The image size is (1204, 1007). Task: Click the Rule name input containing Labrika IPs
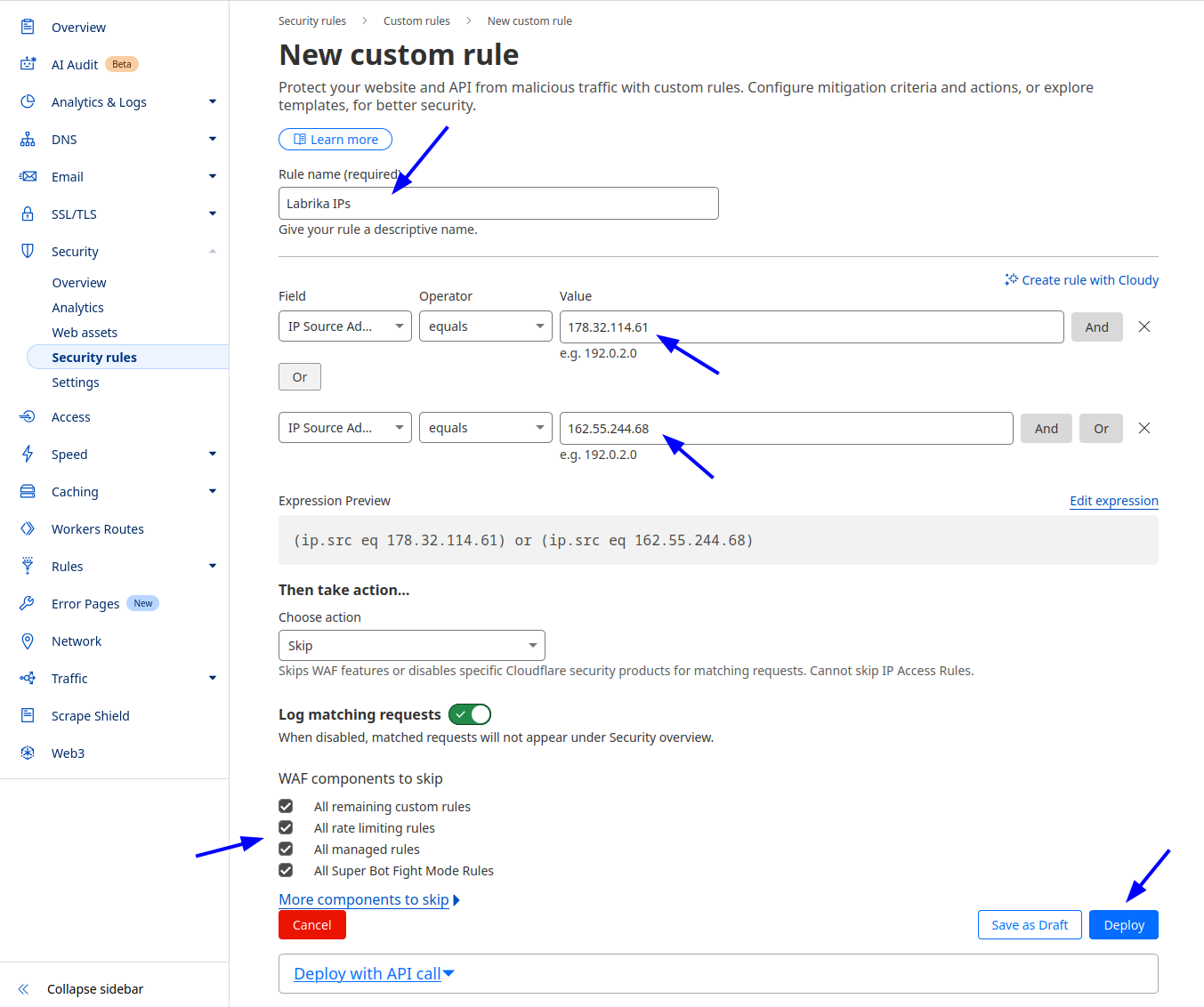tap(498, 203)
